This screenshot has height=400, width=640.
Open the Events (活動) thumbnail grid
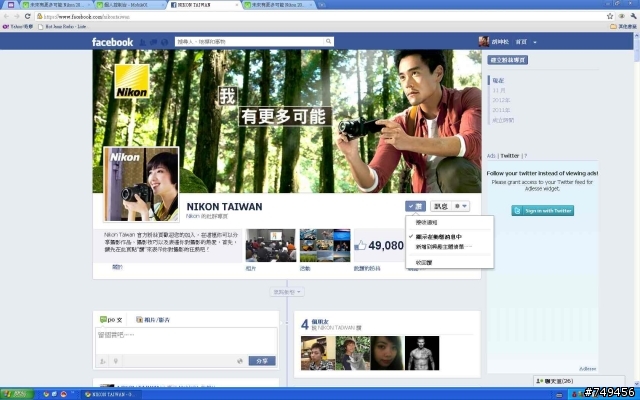tap(325, 245)
